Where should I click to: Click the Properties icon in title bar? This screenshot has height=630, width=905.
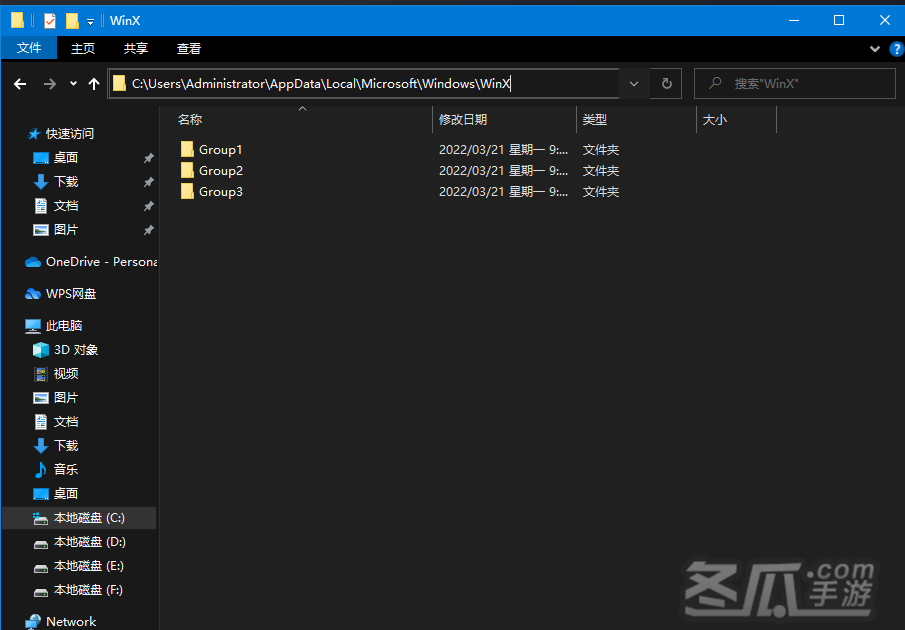click(50, 21)
